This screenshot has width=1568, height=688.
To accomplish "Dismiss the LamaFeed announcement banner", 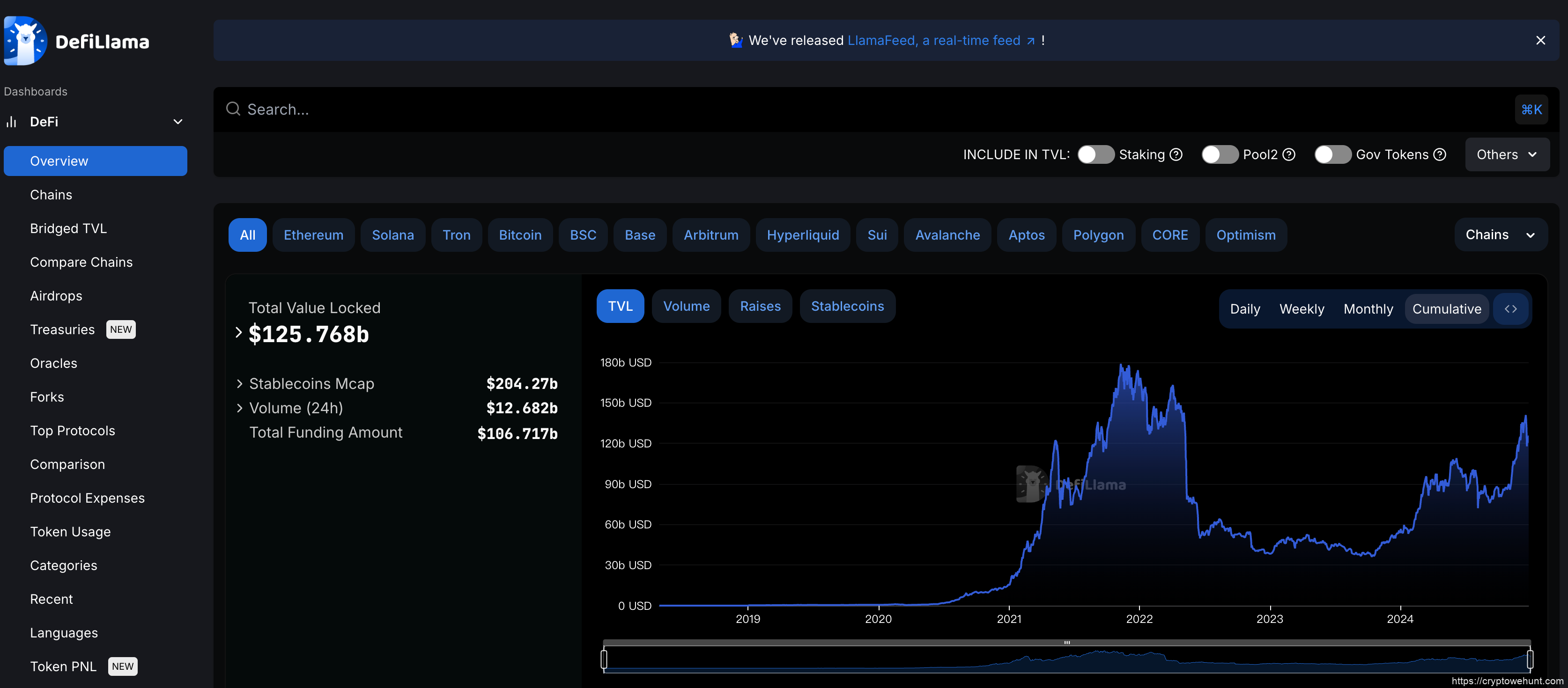I will pyautogui.click(x=1540, y=40).
